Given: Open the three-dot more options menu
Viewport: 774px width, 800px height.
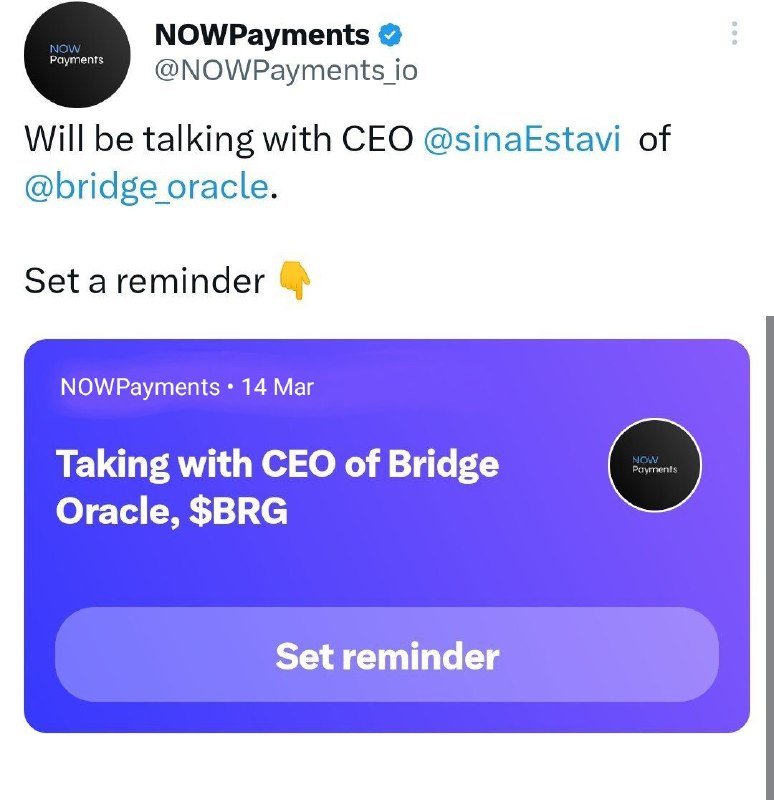Looking at the screenshot, I should coord(734,33).
